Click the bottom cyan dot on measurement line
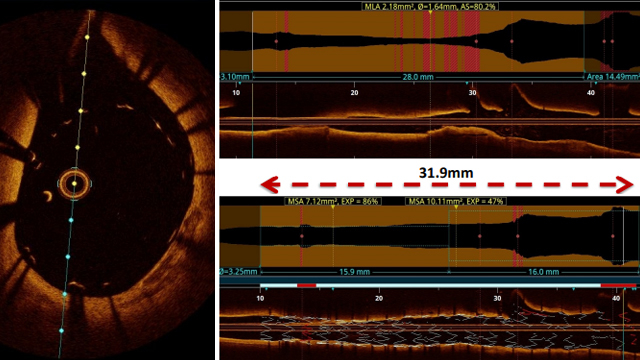 pos(61,331)
